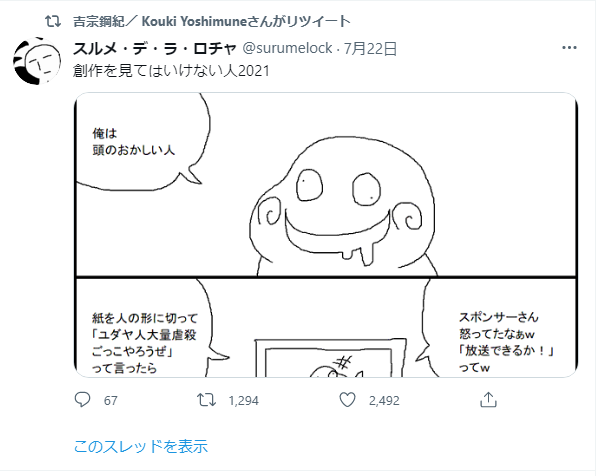Click the lower comic panel with スポンサーさん text
This screenshot has width=603, height=476.
click(x=326, y=328)
